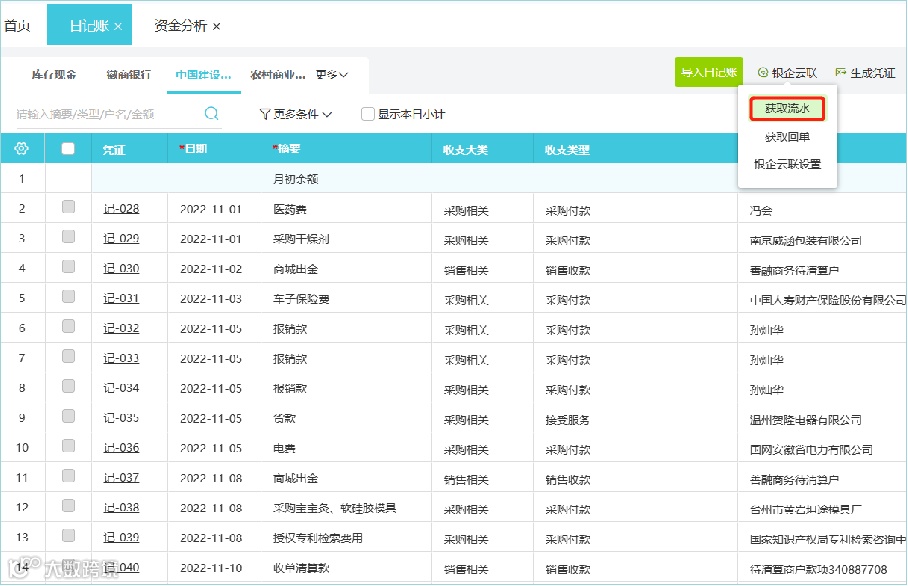Open voucher link 记-033
Image resolution: width=908 pixels, height=586 pixels.
[x=121, y=358]
